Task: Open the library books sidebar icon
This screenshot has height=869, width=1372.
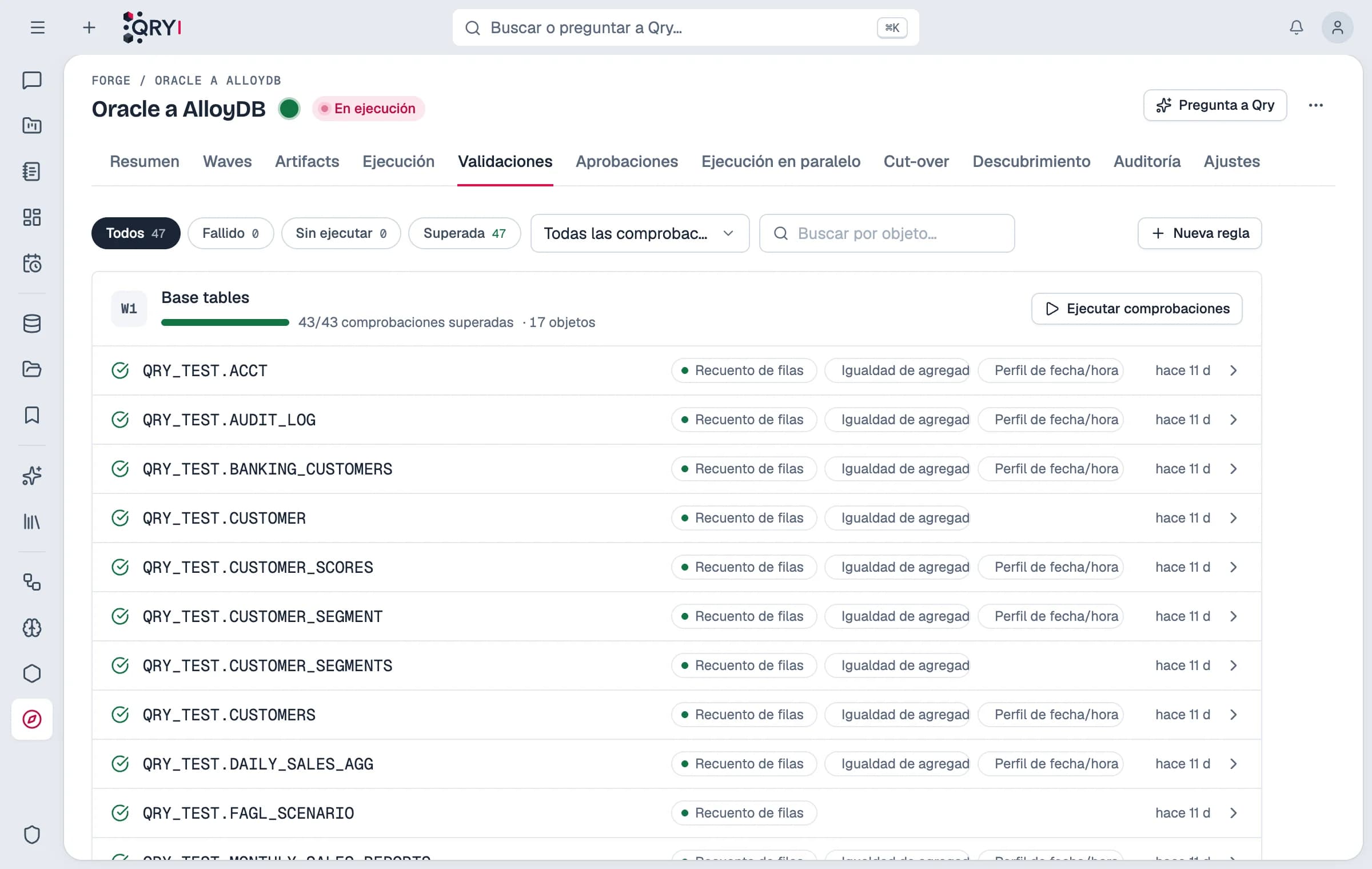Action: pos(32,521)
